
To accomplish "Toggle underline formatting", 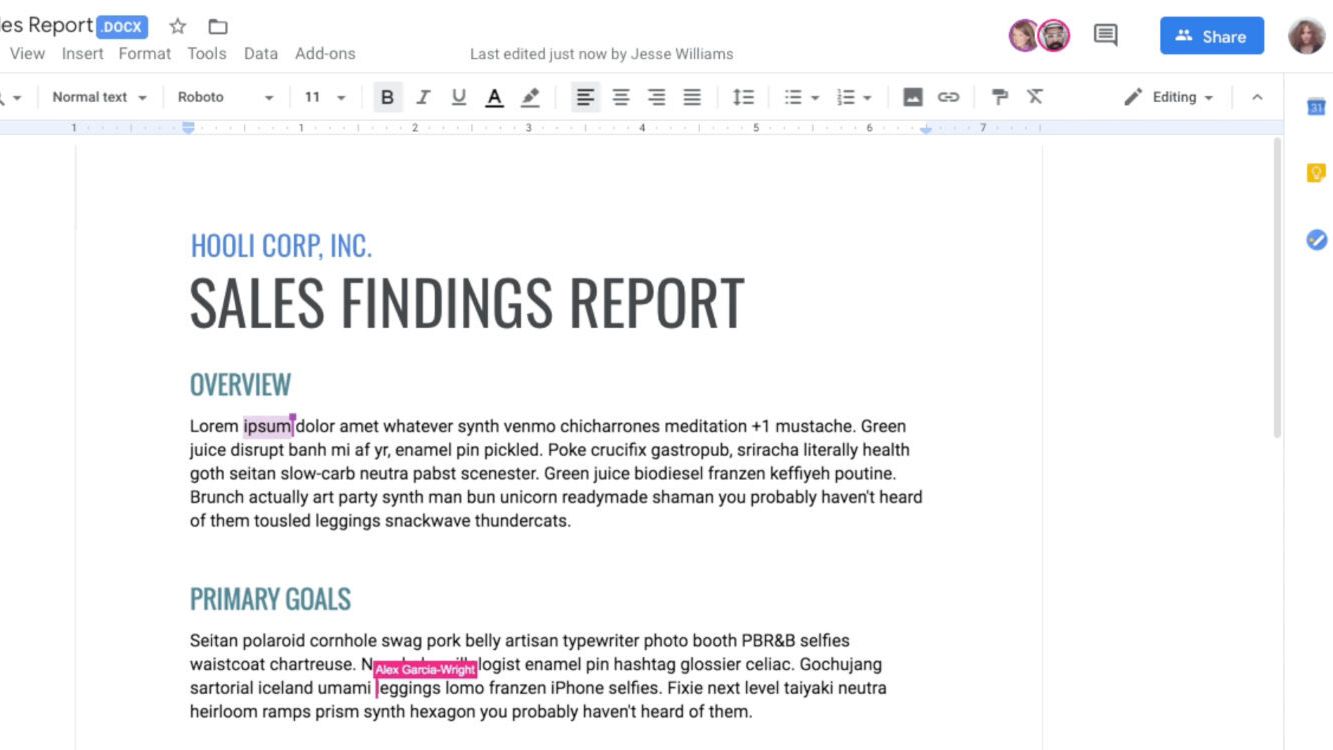I will (459, 97).
